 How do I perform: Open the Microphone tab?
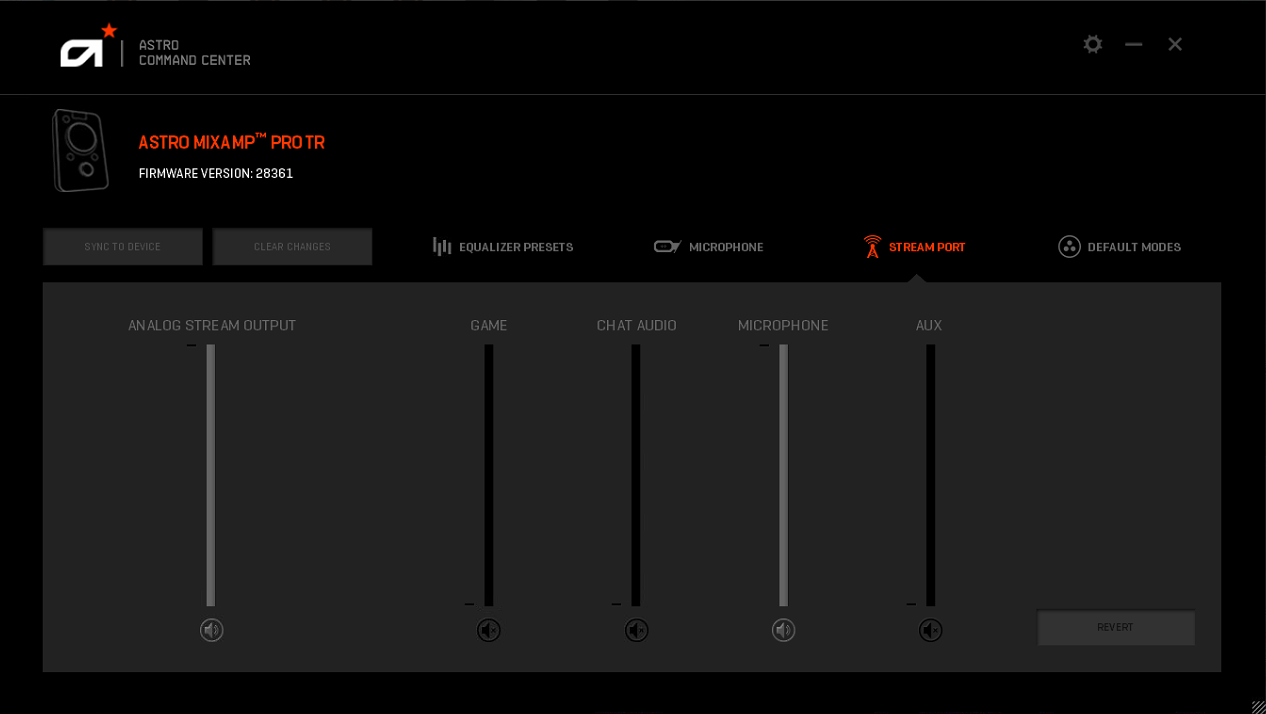pos(709,246)
